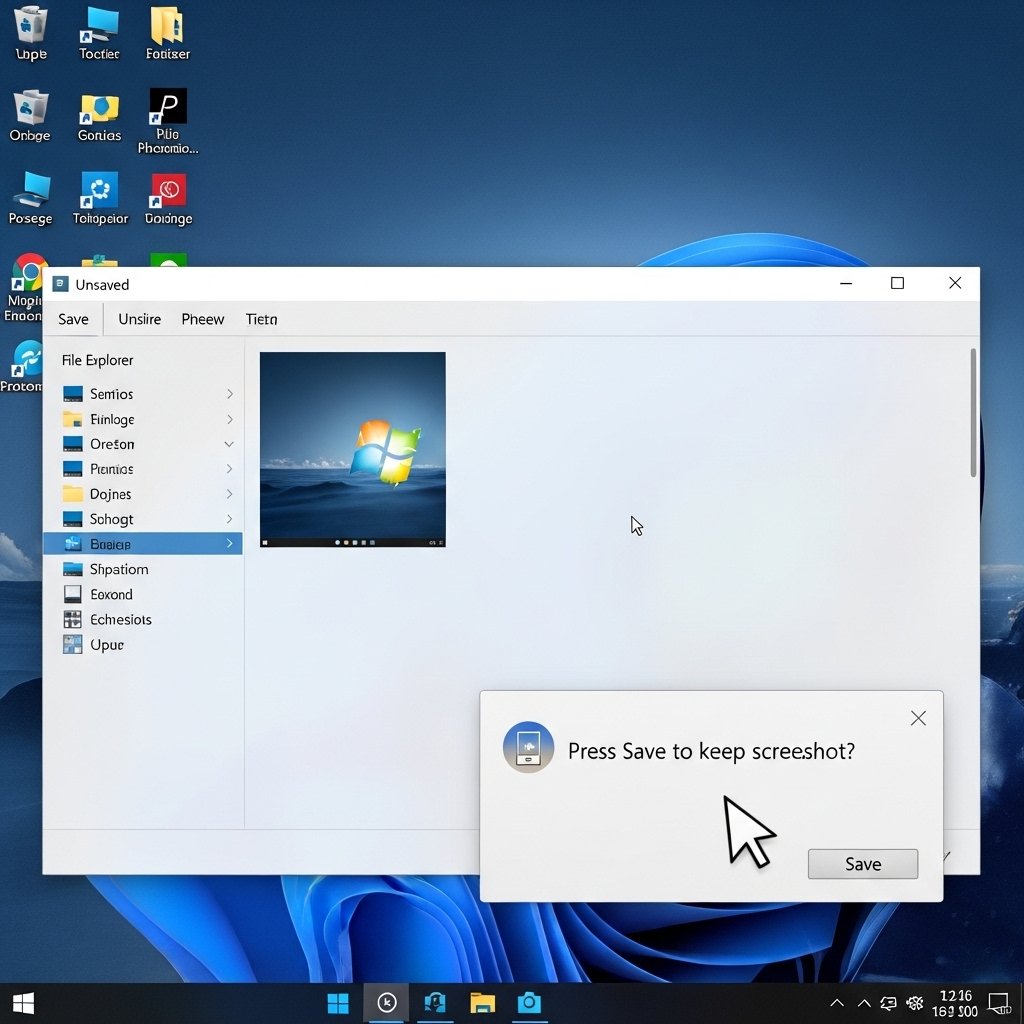The height and width of the screenshot is (1024, 1024).
Task: Select the Windows wallpaper screenshot thumbnail
Action: coord(352,449)
